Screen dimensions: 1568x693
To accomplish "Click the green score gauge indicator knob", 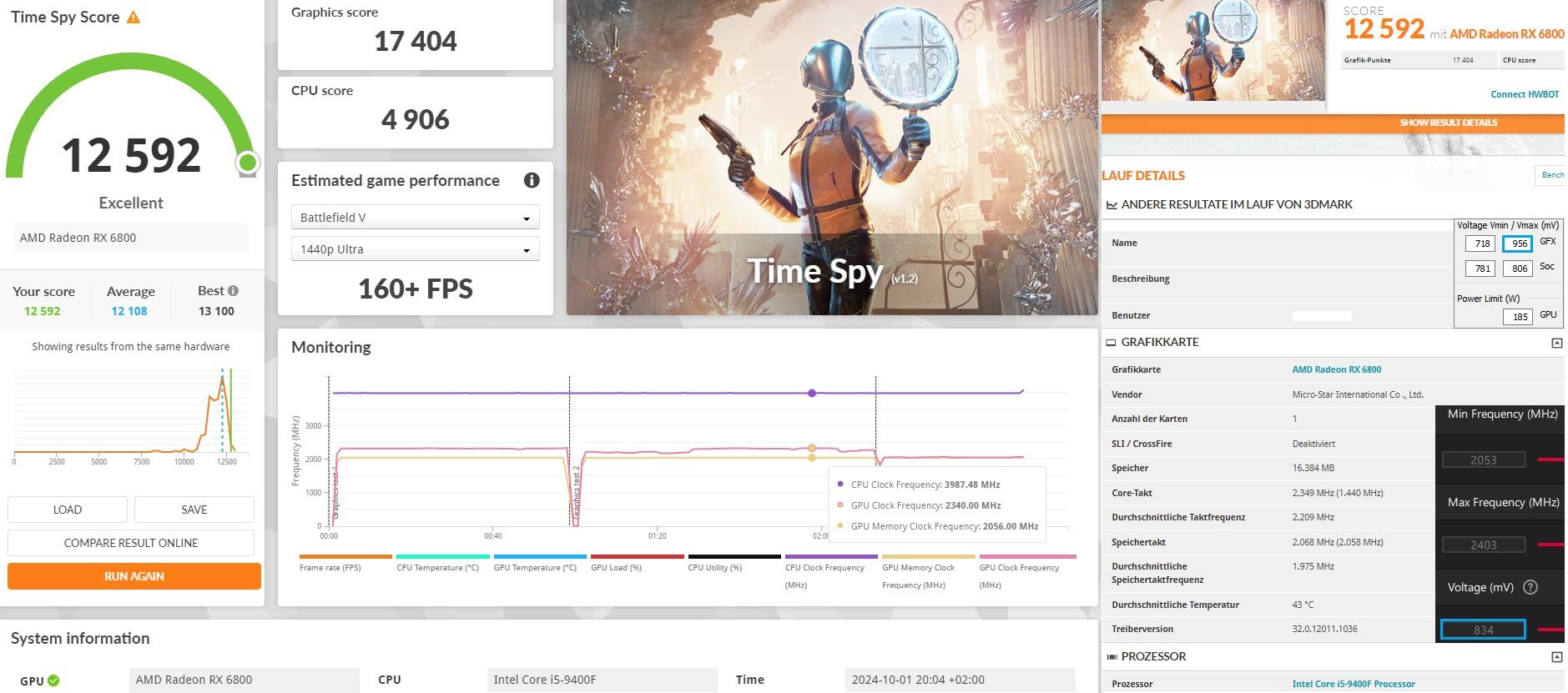I will [x=247, y=163].
